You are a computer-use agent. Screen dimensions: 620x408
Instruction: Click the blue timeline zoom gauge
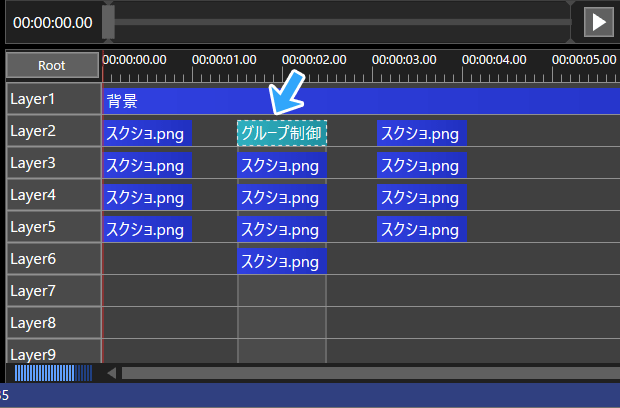53,373
